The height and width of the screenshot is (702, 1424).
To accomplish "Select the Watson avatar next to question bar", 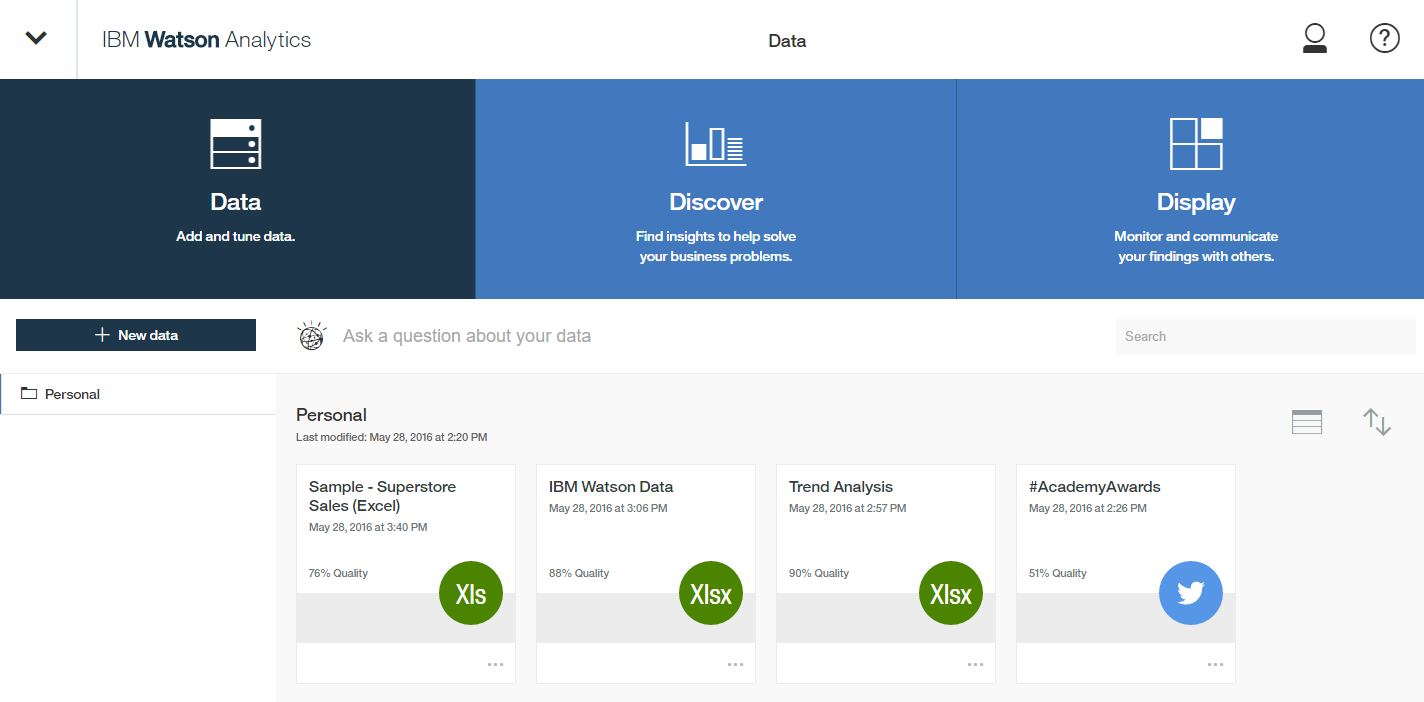I will [x=311, y=335].
